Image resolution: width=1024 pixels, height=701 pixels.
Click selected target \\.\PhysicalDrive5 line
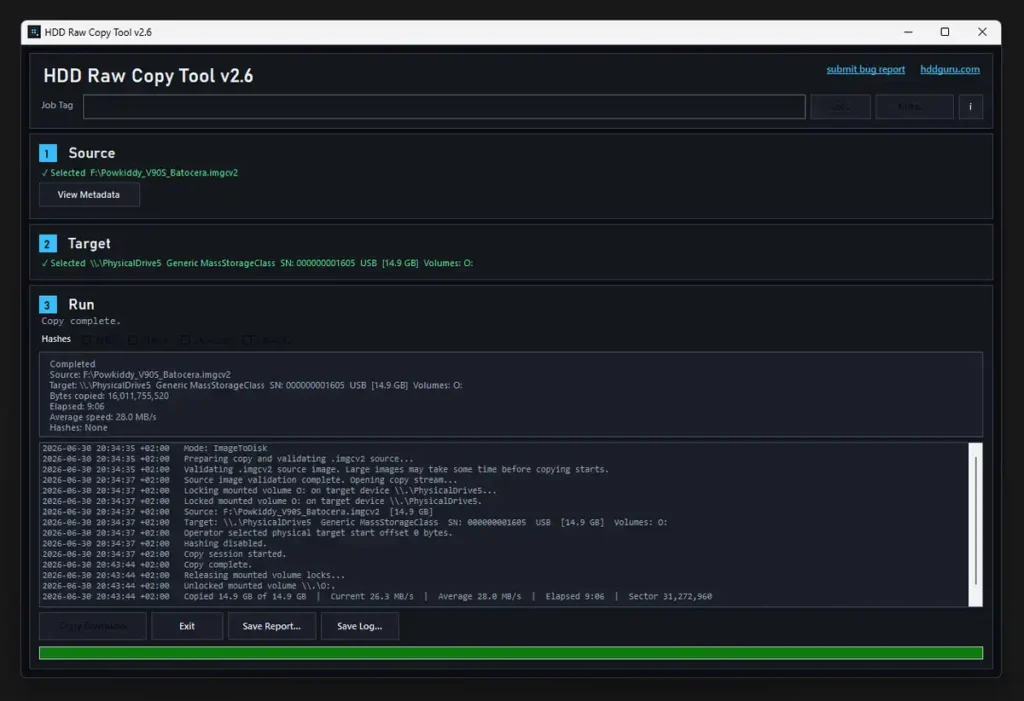click(x=257, y=263)
